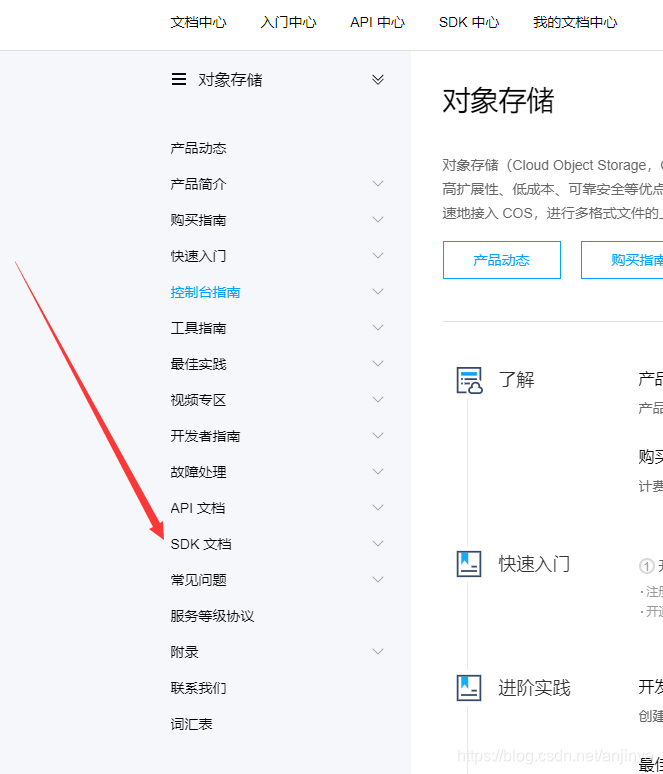
Task: Expand the 附录 chevron
Action: tap(378, 652)
